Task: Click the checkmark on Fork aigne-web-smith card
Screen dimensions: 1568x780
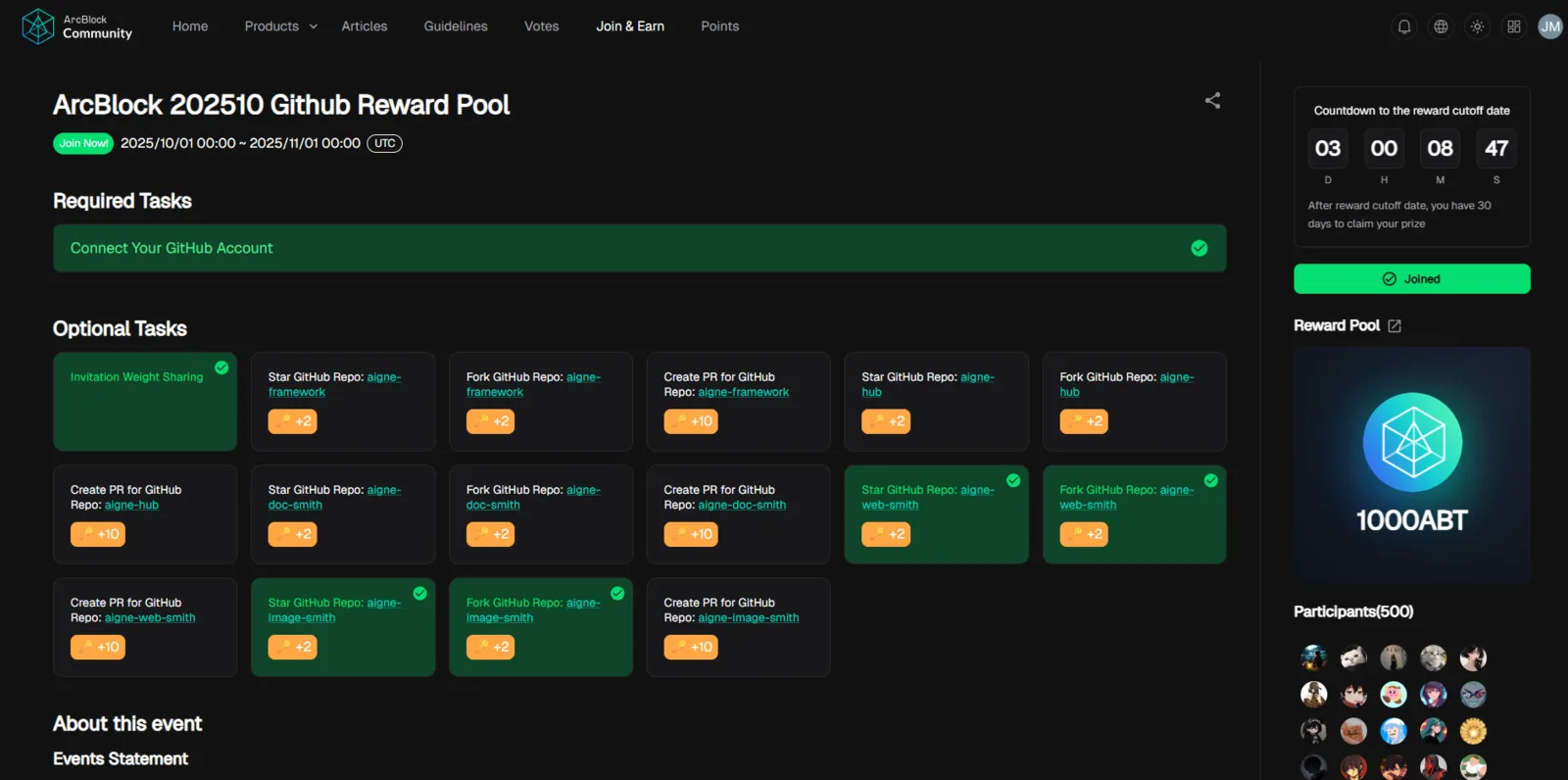Action: [x=1211, y=480]
